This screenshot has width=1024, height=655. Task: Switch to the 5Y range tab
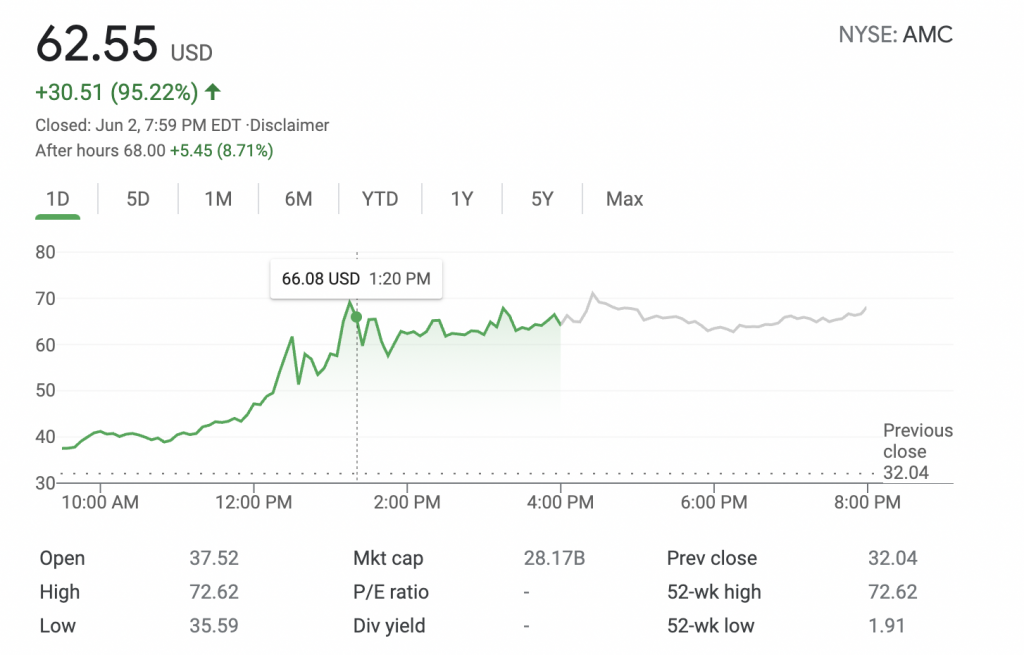(x=542, y=199)
